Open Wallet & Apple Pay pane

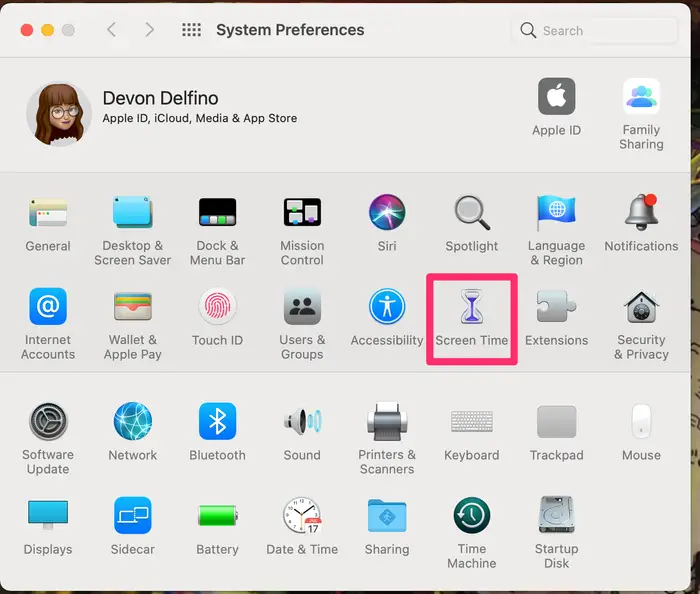pos(133,306)
